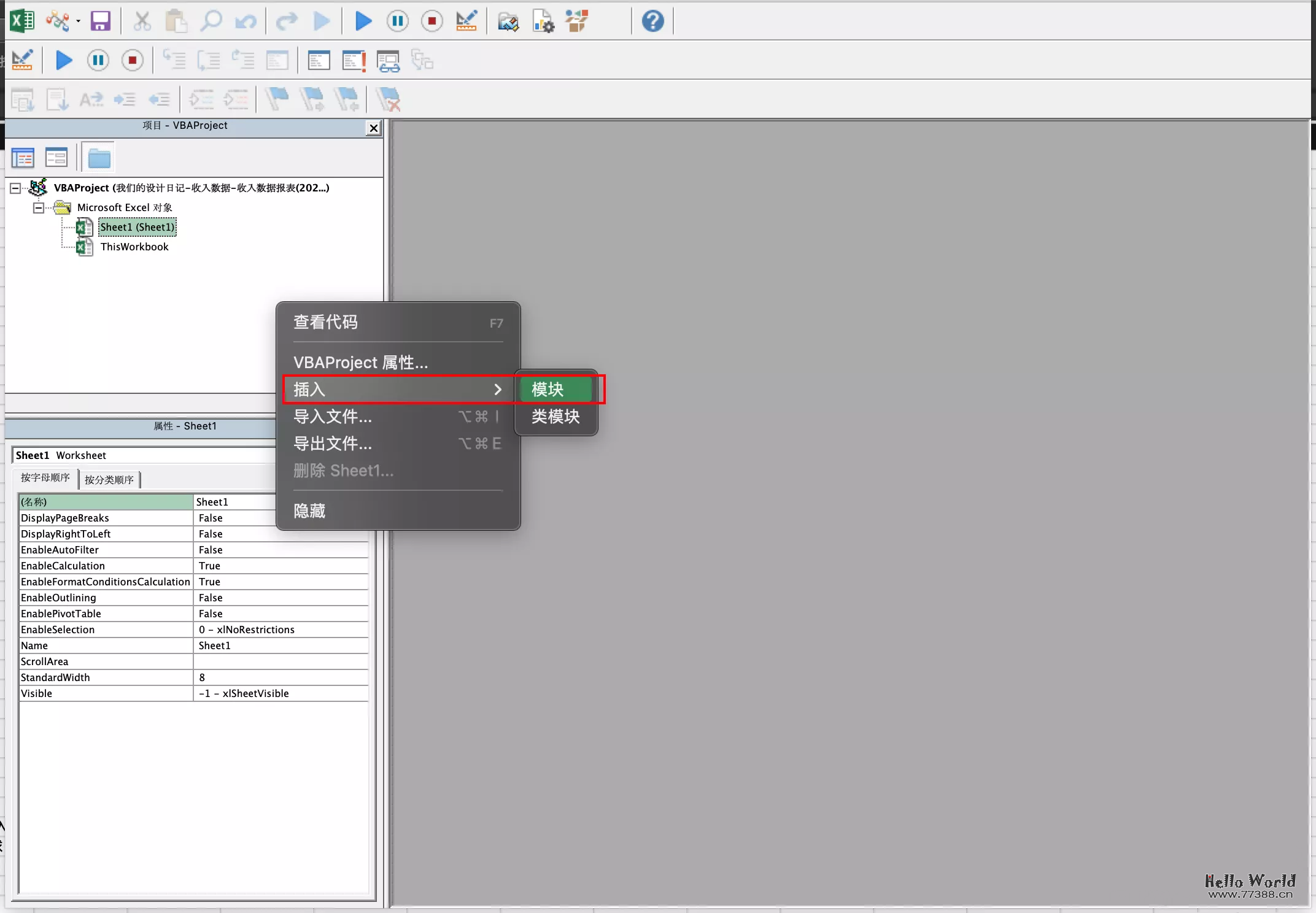Viewport: 1316px width, 913px height.
Task: Click the Find magnifier icon
Action: pyautogui.click(x=212, y=20)
